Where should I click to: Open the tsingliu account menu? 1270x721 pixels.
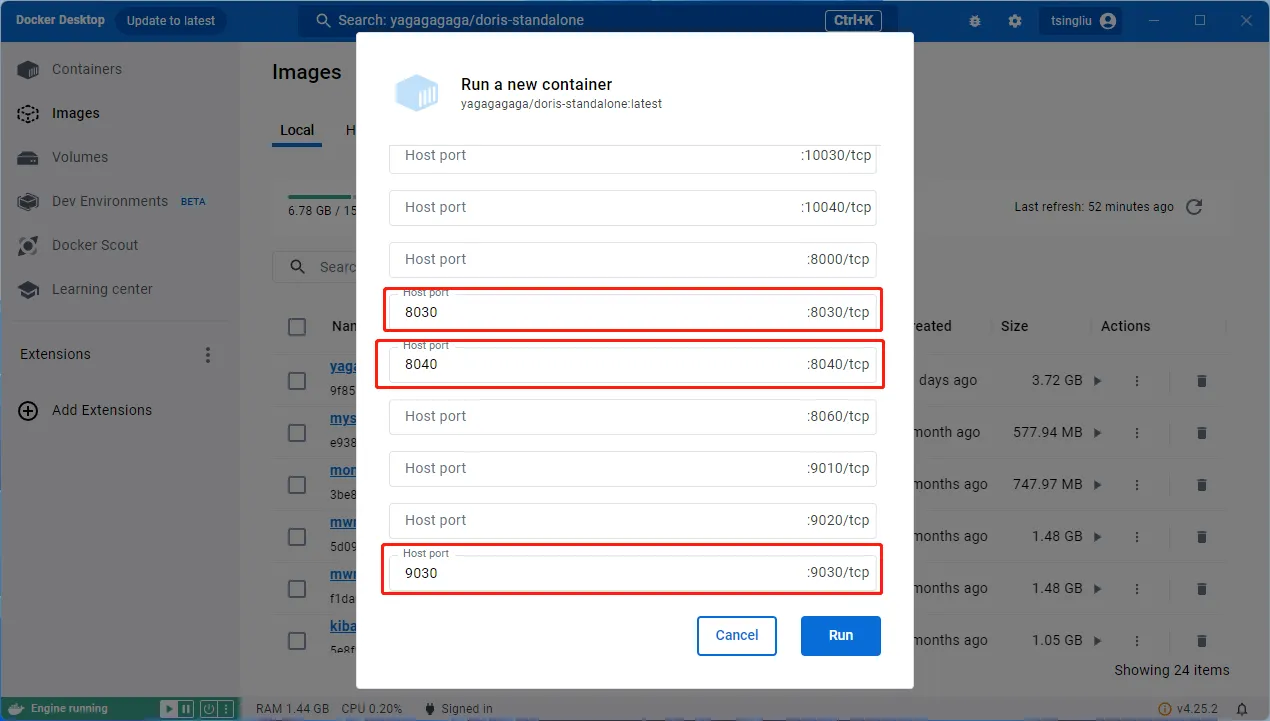click(x=1080, y=21)
